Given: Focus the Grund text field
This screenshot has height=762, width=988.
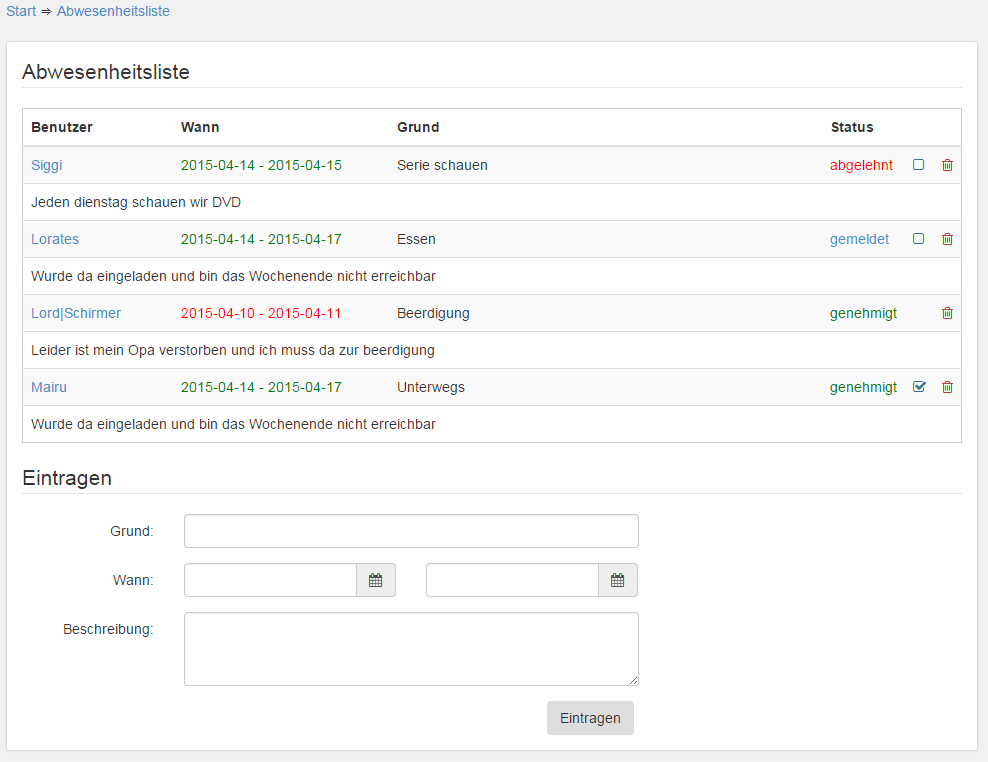Looking at the screenshot, I should [411, 531].
